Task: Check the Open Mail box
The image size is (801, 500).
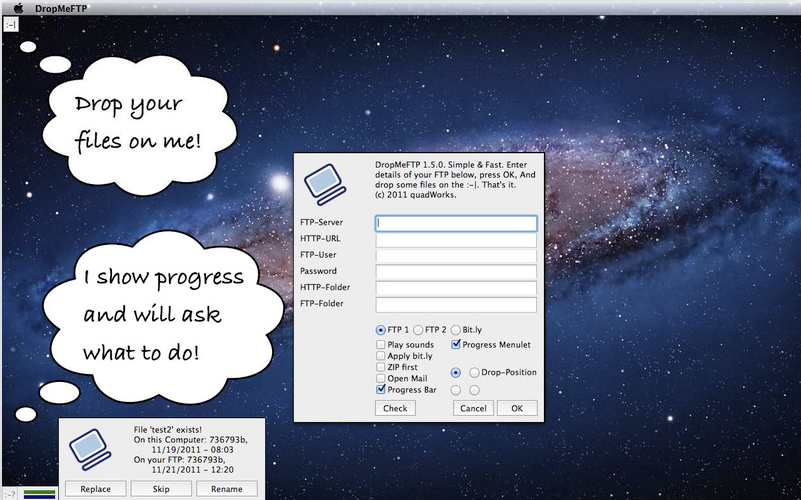Action: [x=381, y=378]
